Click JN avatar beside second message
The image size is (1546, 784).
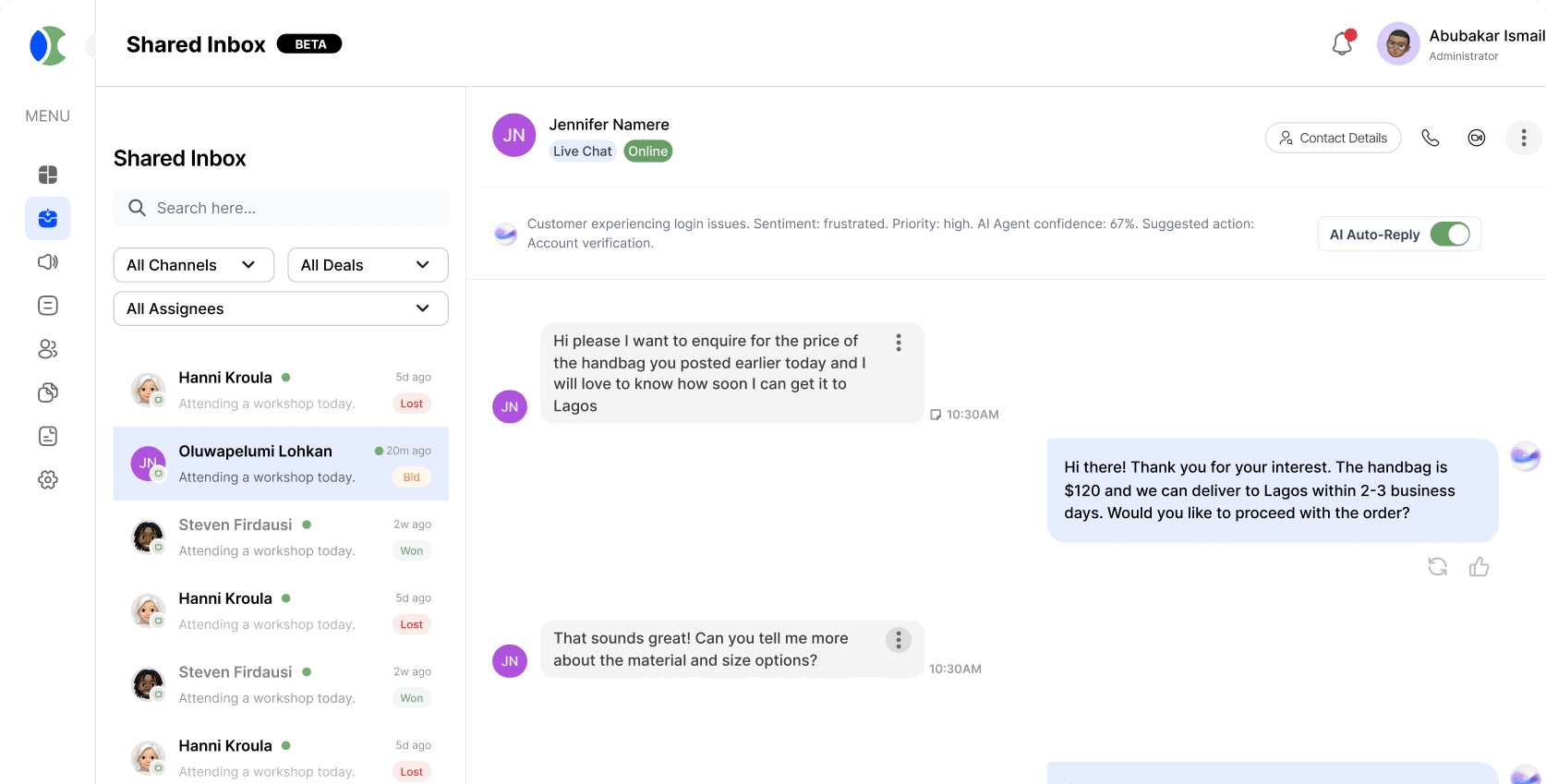point(510,661)
